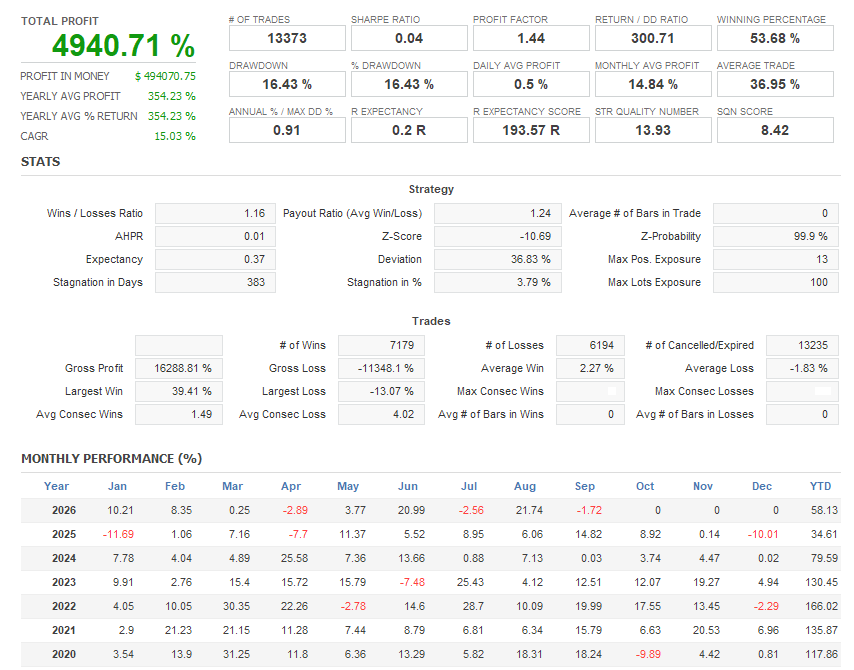Click the Jan column header
The image size is (854, 670).
pos(117,486)
